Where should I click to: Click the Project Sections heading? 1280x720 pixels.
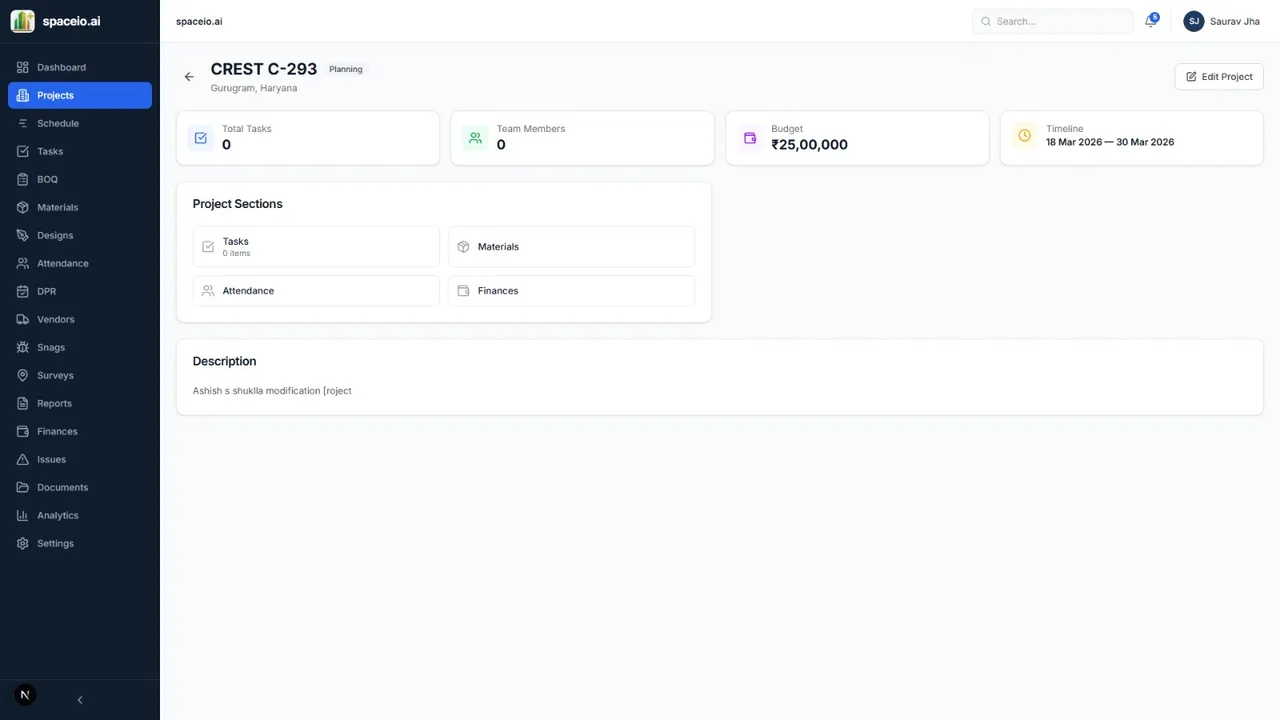[238, 204]
